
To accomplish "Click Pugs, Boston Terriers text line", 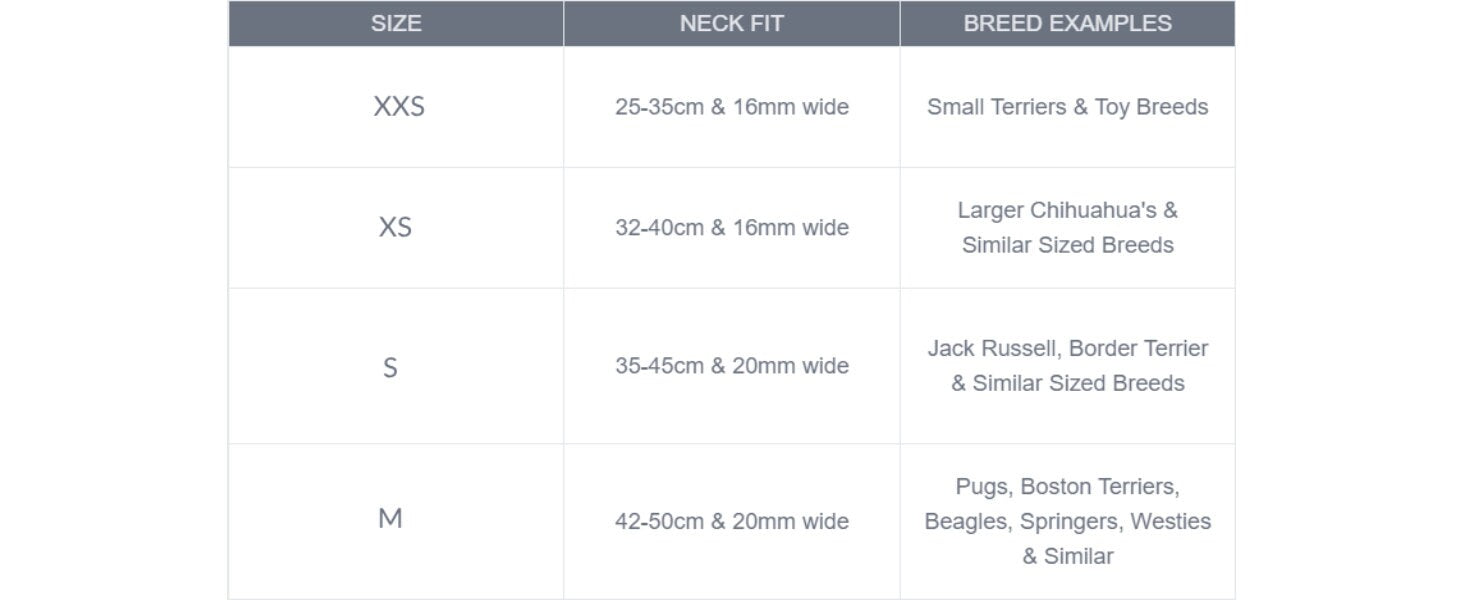I will click(x=1067, y=487).
